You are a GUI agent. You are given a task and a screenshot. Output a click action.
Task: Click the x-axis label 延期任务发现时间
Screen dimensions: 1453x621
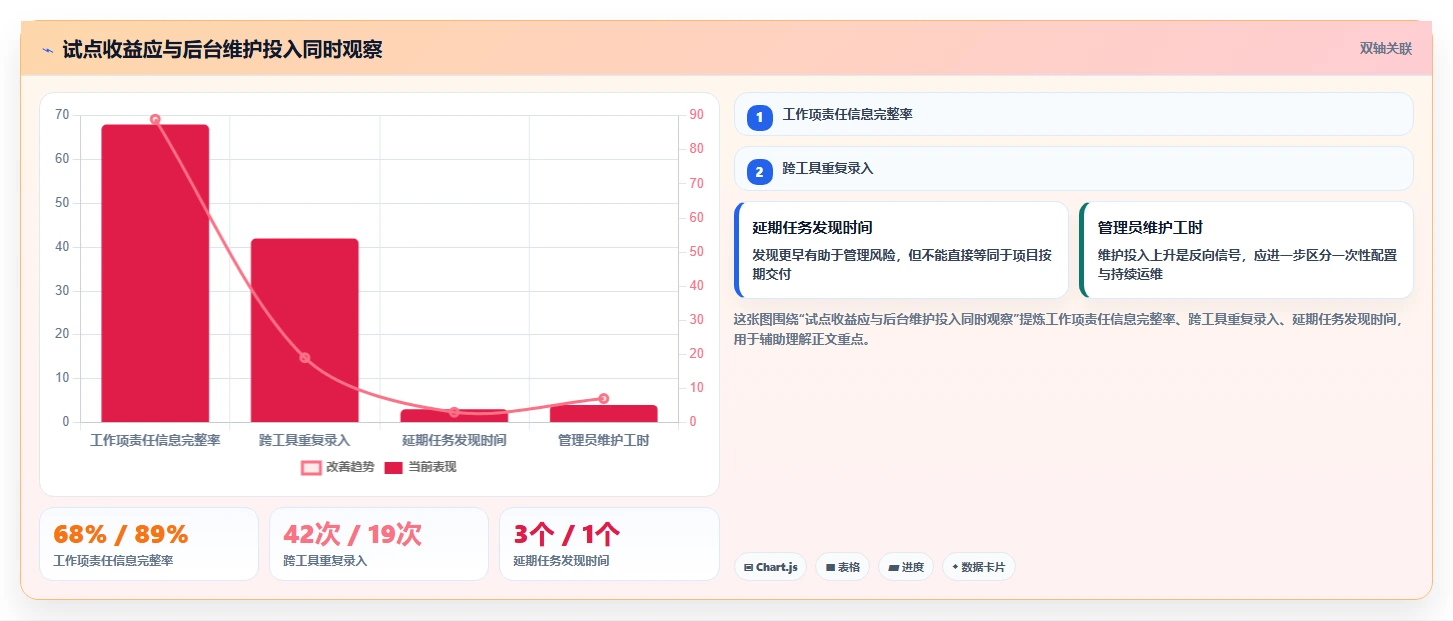coord(454,440)
